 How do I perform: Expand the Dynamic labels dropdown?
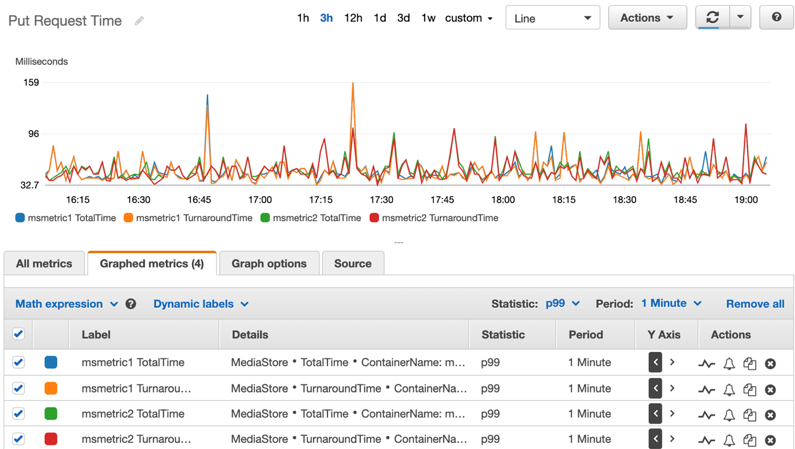201,304
